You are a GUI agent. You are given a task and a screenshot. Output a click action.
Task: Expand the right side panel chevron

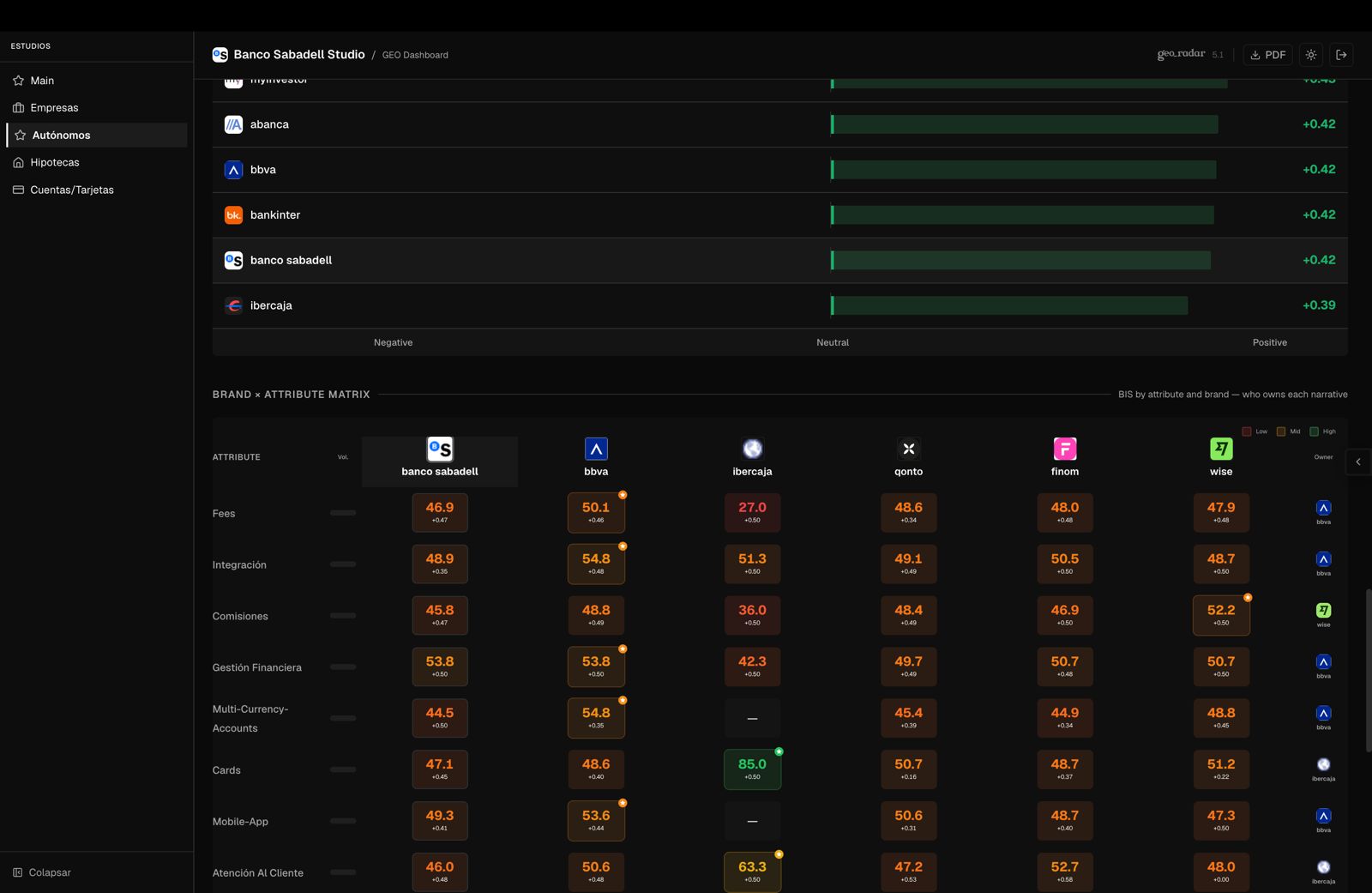tap(1358, 462)
